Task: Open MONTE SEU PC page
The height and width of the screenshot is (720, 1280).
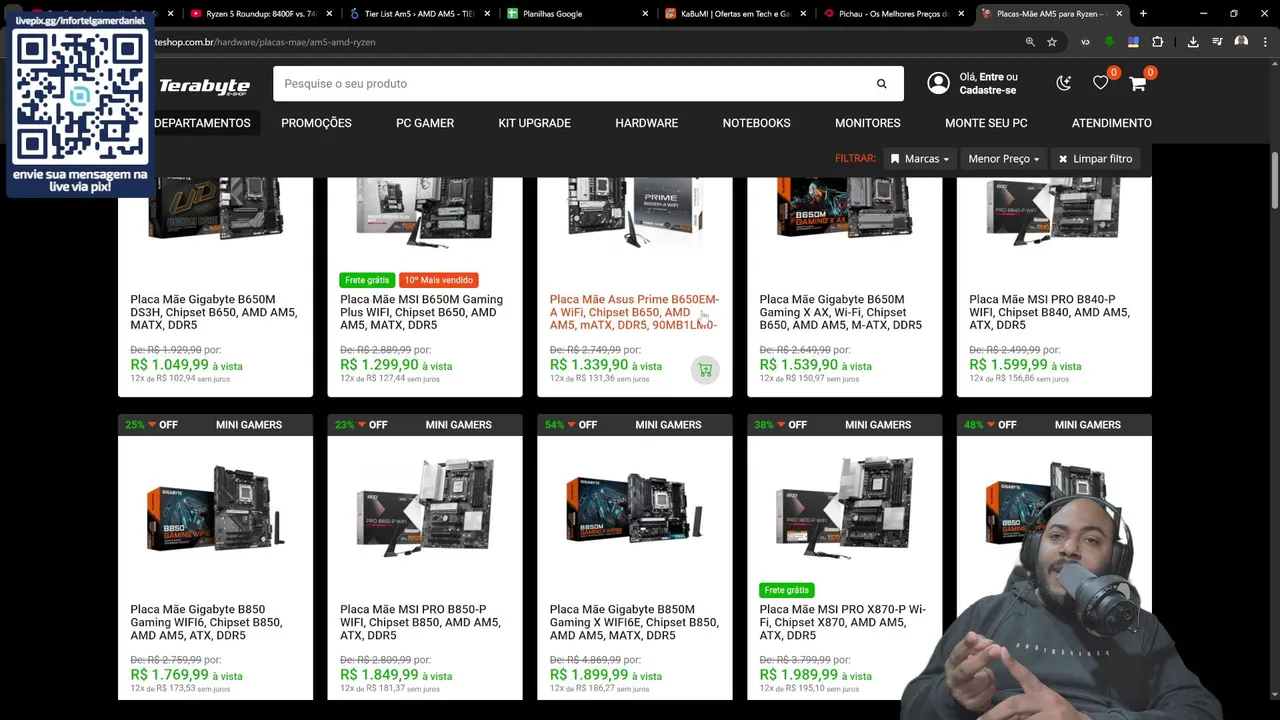Action: click(x=986, y=123)
